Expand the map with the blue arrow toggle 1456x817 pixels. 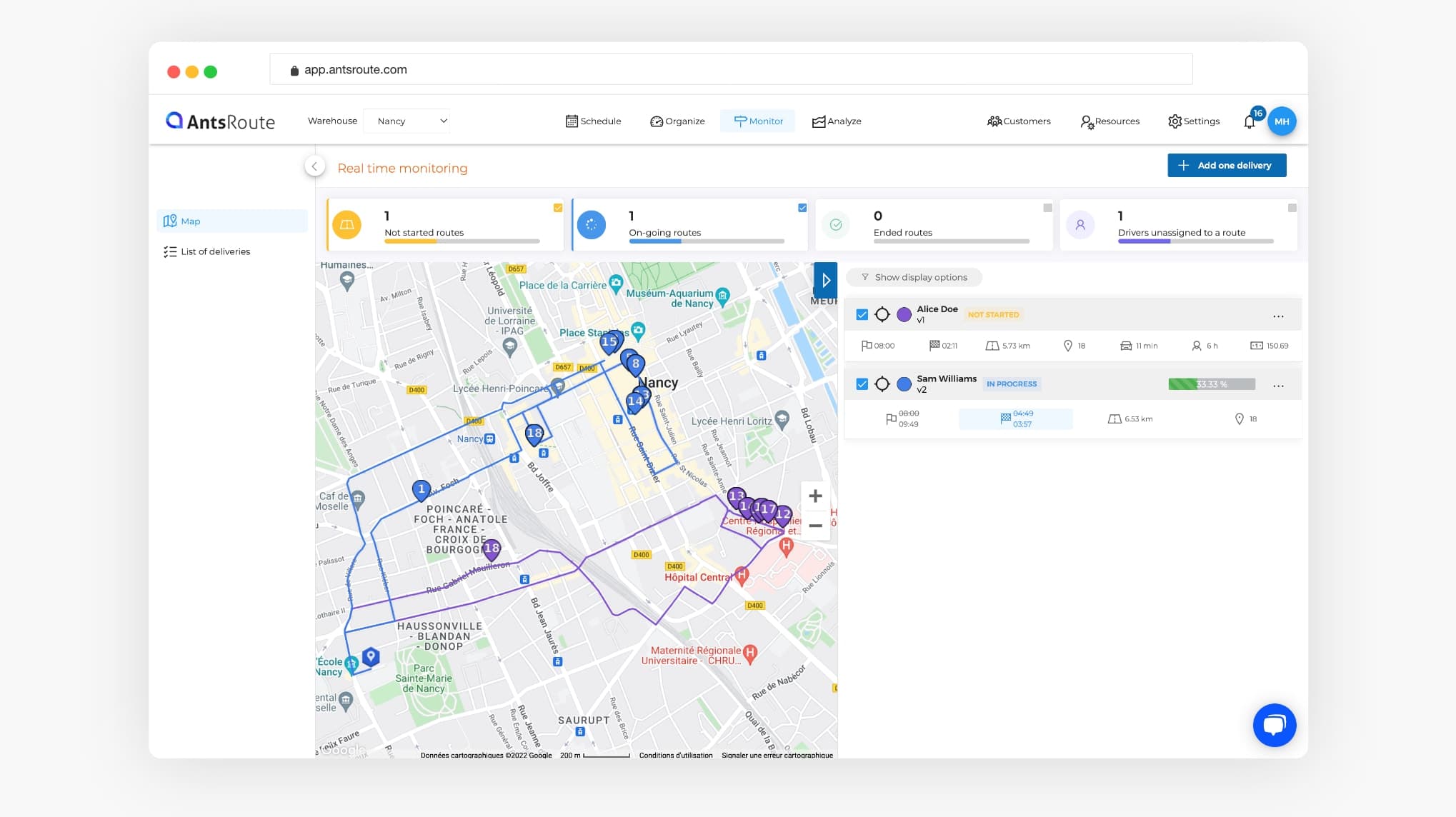click(825, 280)
